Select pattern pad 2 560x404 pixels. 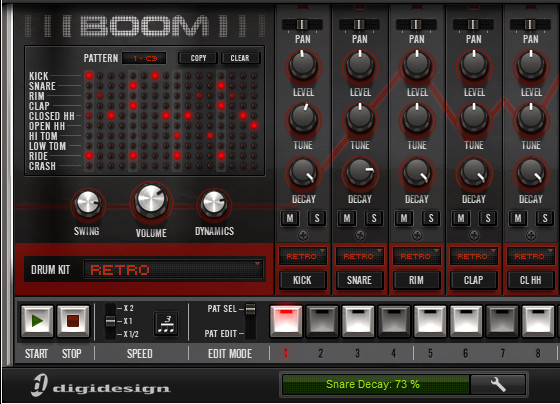pos(322,321)
